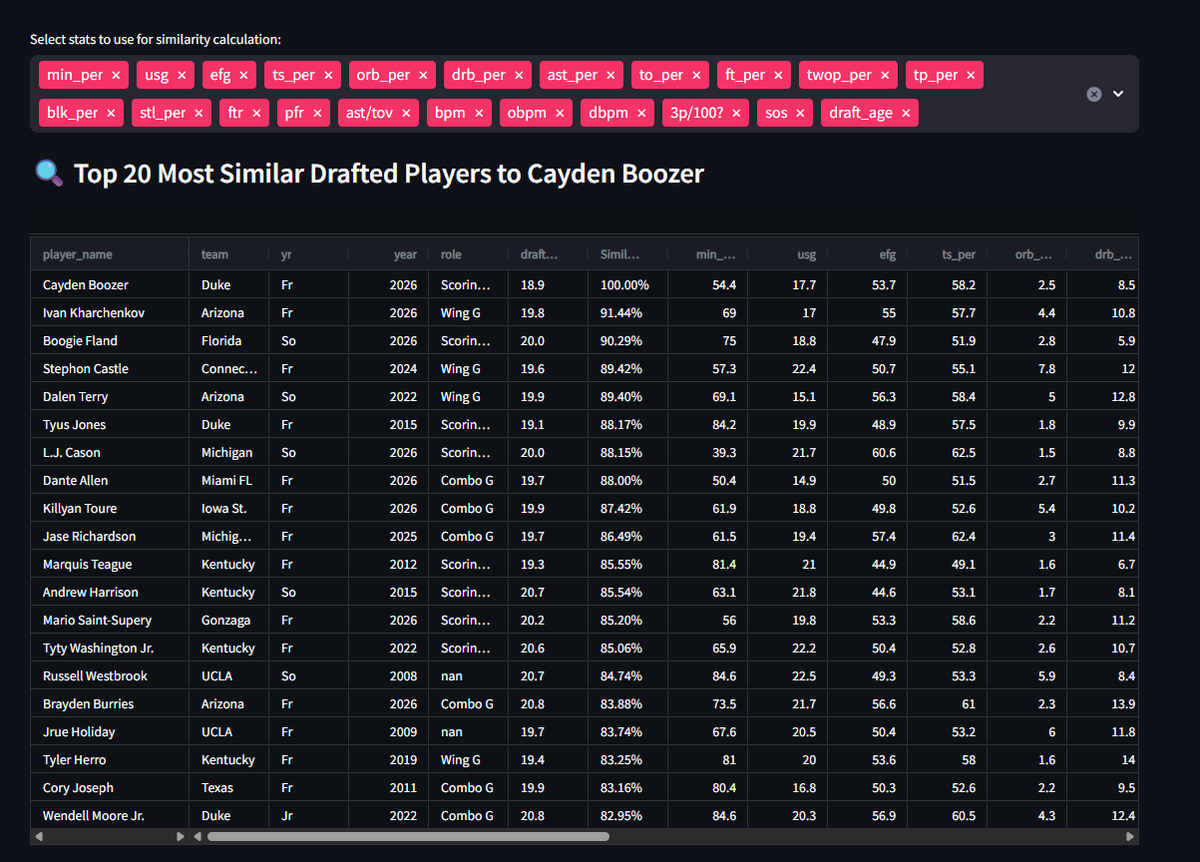The height and width of the screenshot is (862, 1200).
Task: Select the Marquis Teague name cell
Action: coord(109,565)
